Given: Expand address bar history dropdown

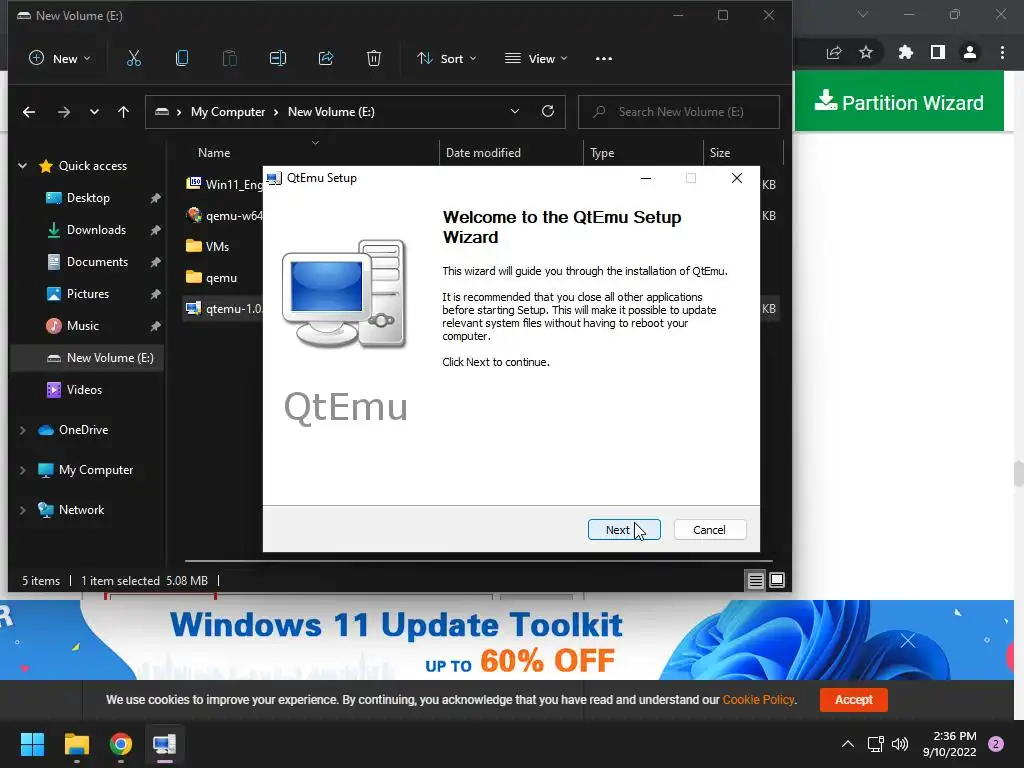Looking at the screenshot, I should [x=515, y=112].
